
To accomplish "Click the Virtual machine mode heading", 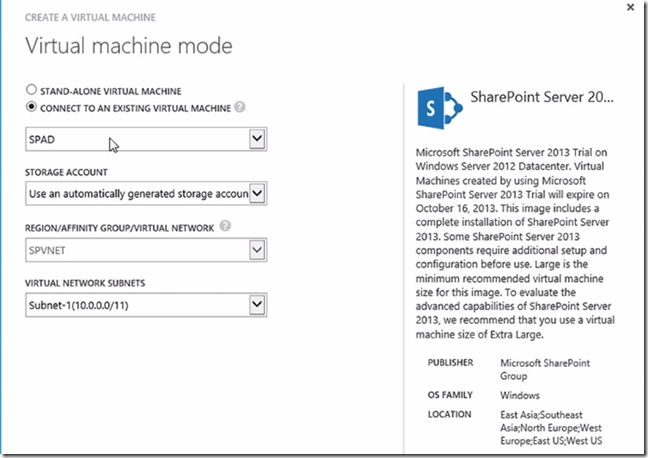I will click(129, 45).
